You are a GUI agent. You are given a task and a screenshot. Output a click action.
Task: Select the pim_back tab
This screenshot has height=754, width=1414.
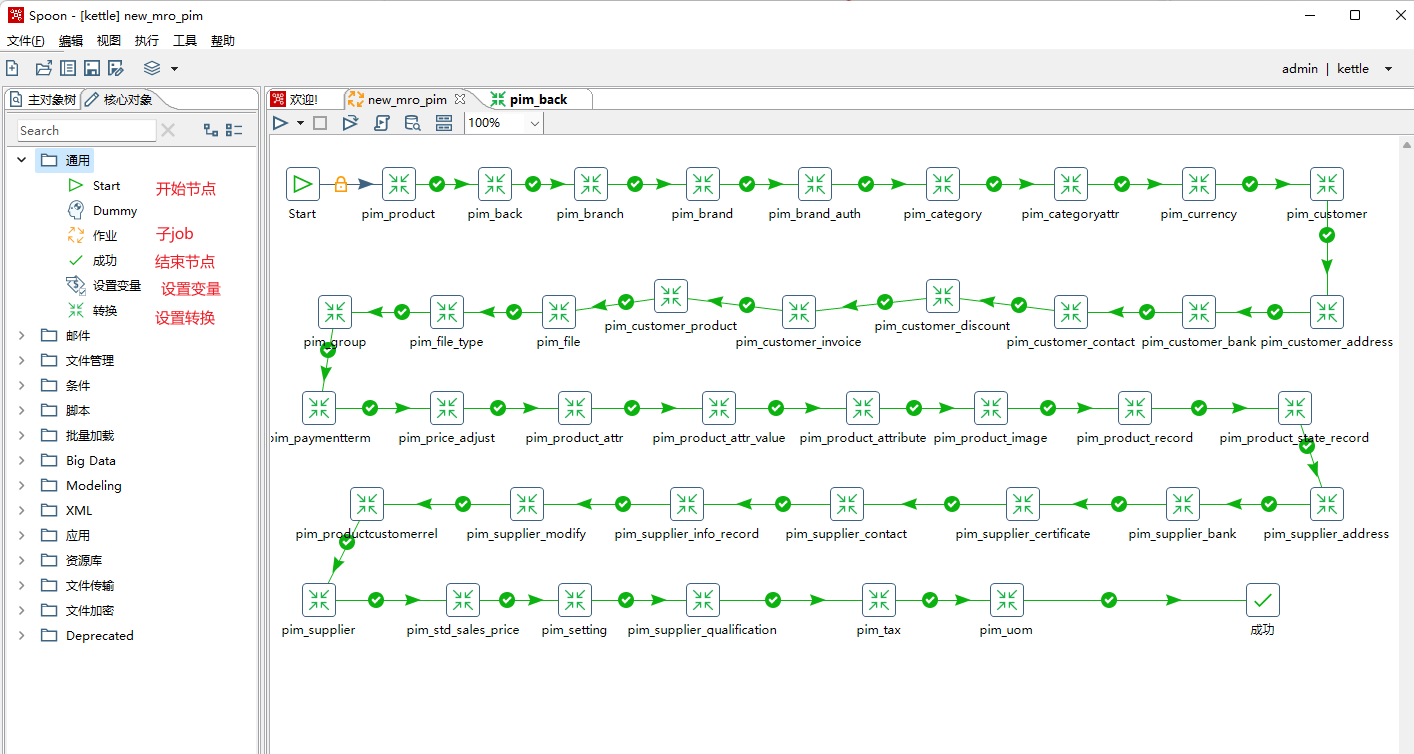[530, 99]
